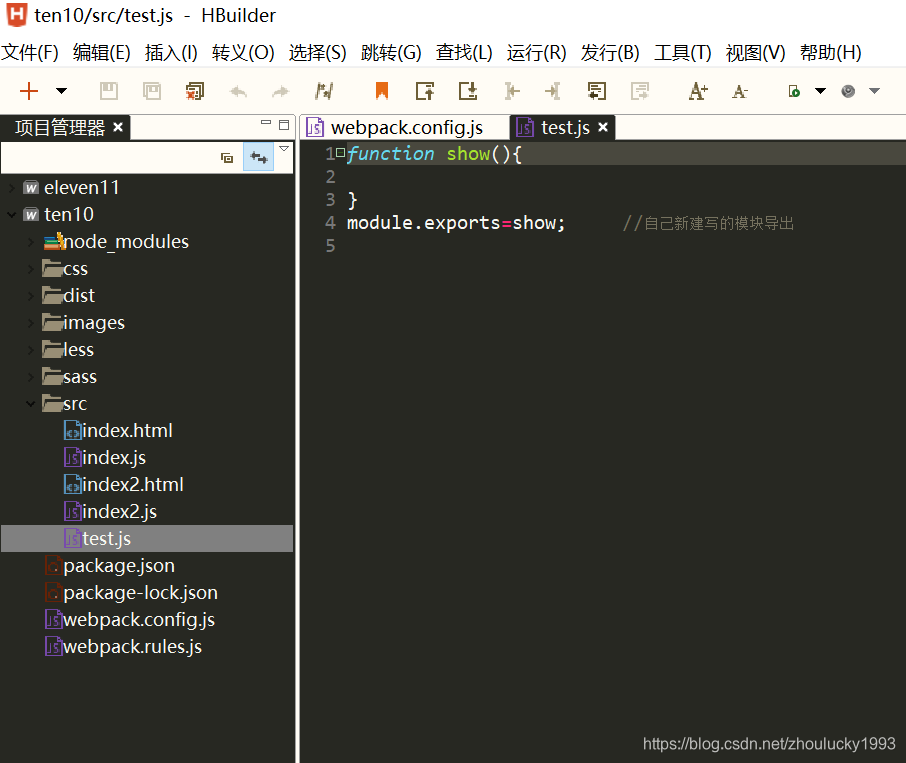Viewport: 906px width, 763px height.
Task: Open the run dropdown arrow
Action: (820, 91)
